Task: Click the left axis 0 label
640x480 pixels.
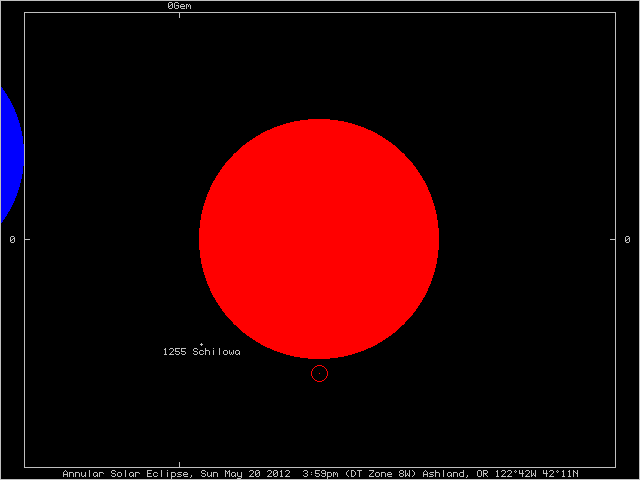Action: coord(12,239)
